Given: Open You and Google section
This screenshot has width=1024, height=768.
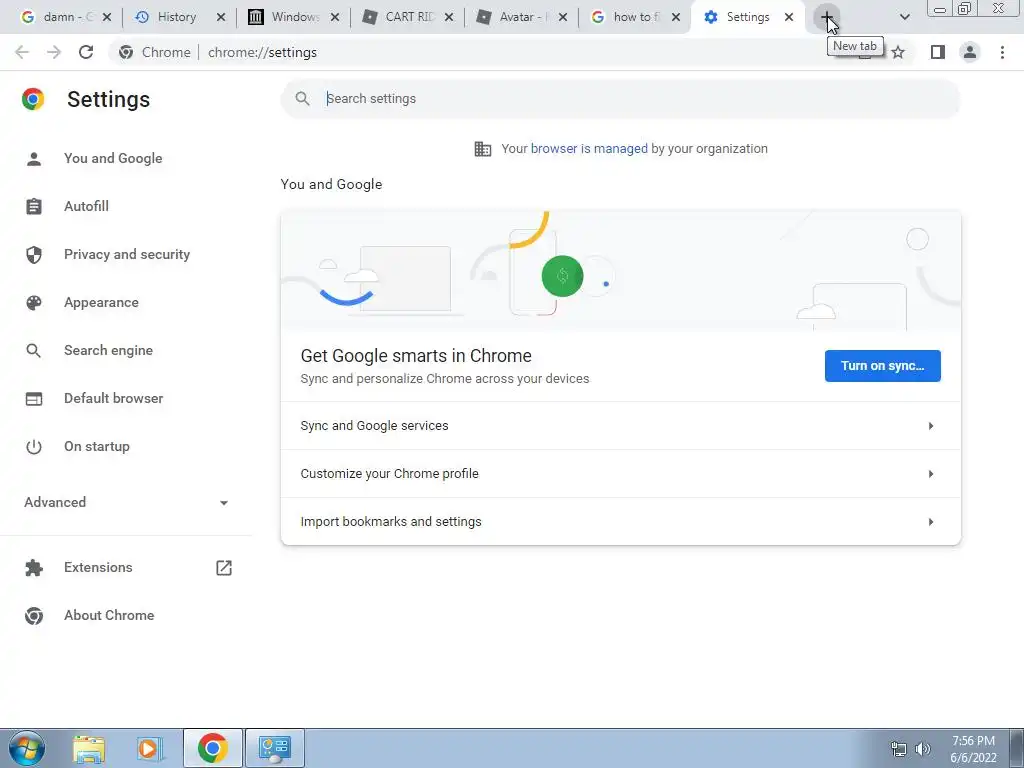Looking at the screenshot, I should click(112, 158).
